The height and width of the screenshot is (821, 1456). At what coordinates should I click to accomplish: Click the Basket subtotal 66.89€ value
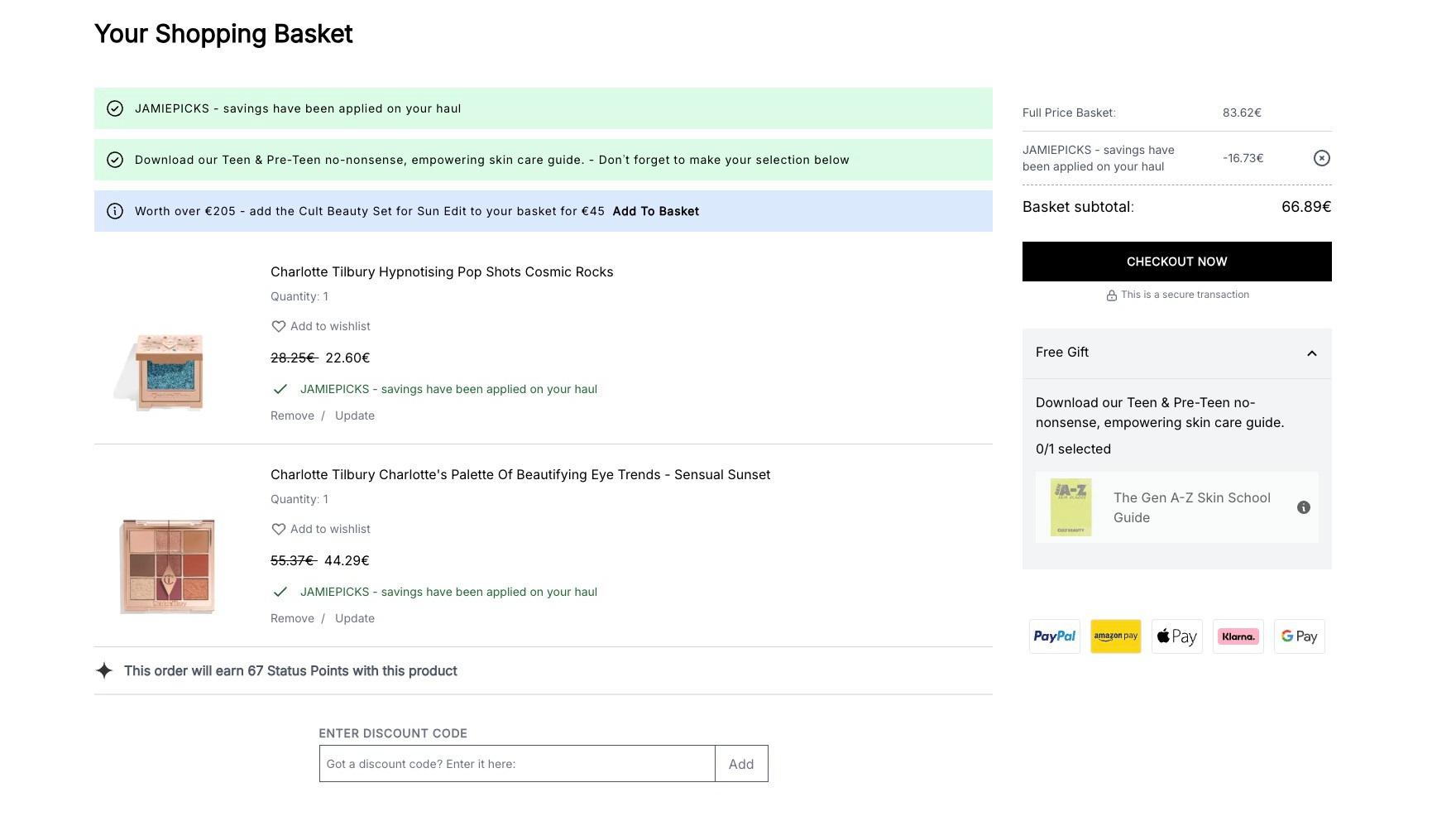click(x=1305, y=207)
